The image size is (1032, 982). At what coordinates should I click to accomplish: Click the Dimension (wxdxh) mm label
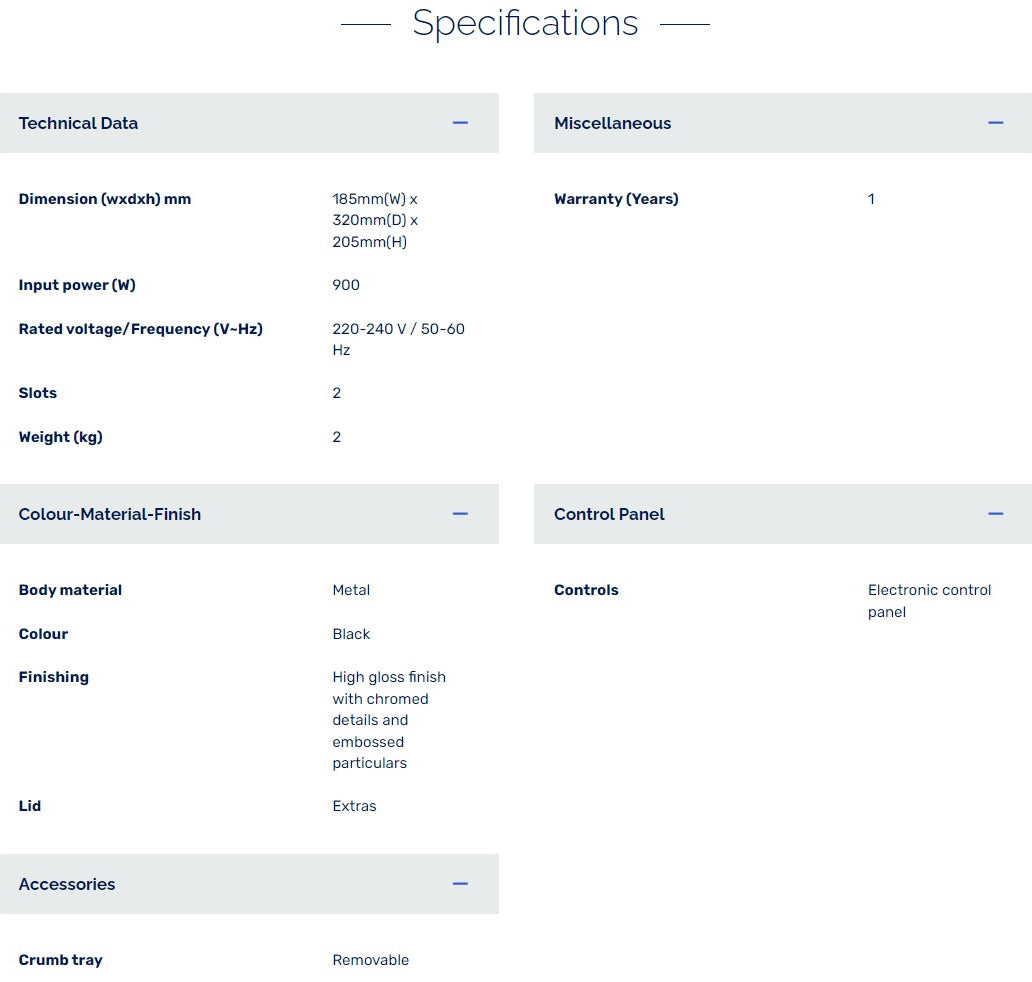click(x=104, y=199)
